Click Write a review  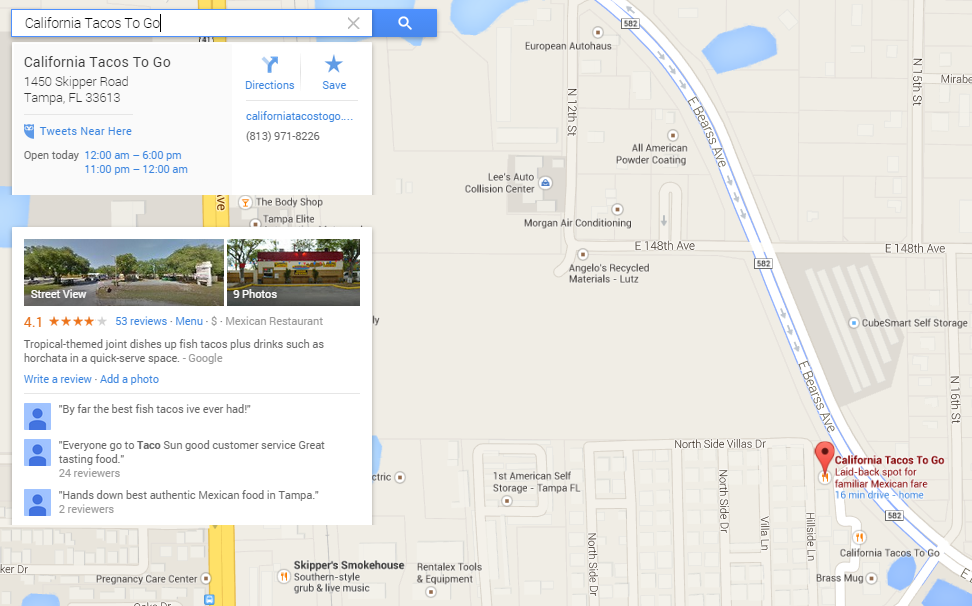pos(58,379)
